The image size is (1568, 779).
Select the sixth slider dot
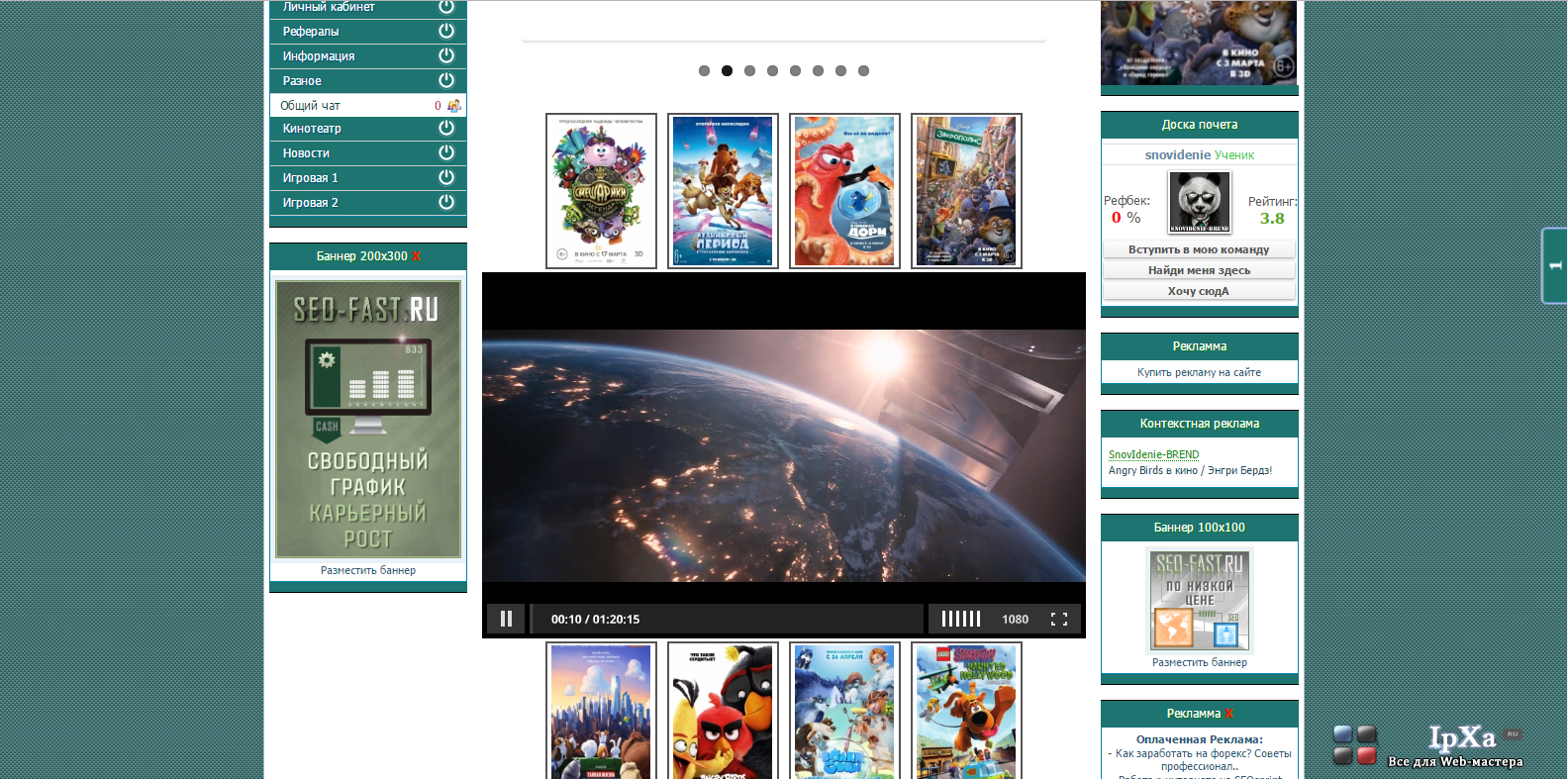[x=818, y=70]
